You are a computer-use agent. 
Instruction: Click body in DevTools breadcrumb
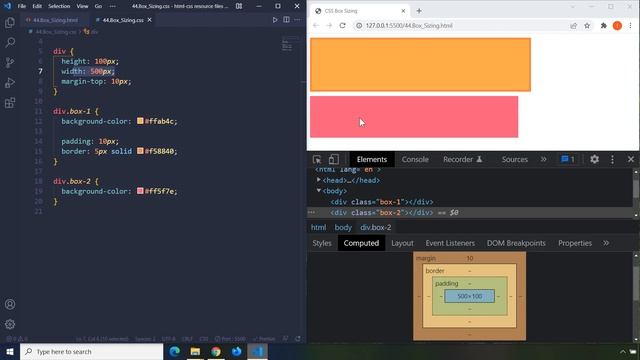coord(343,227)
